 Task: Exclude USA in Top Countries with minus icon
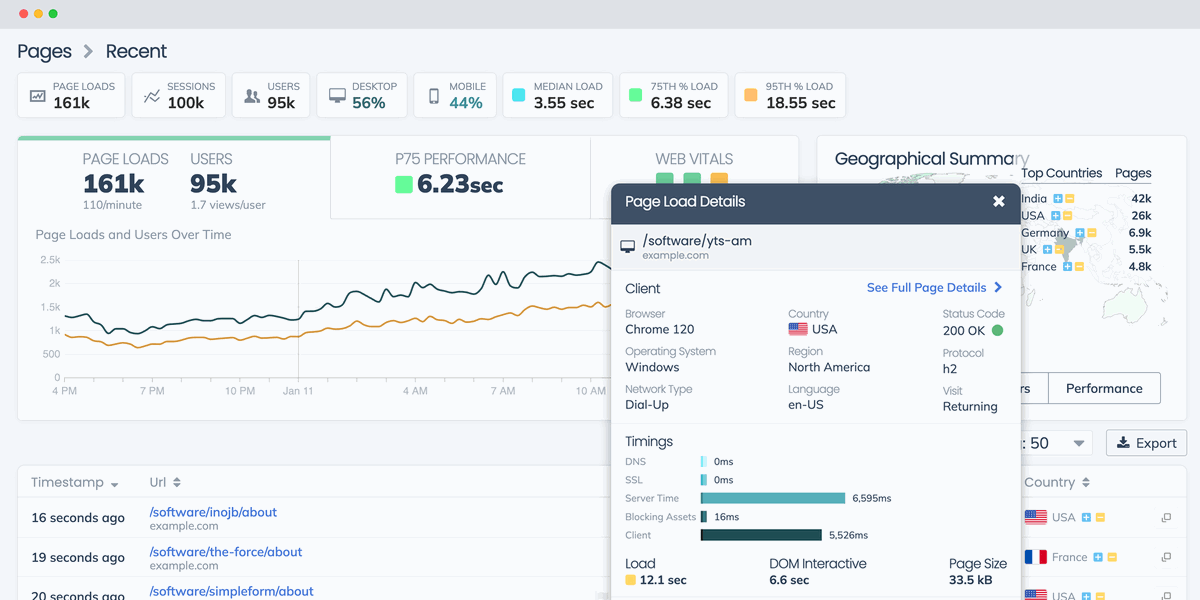pyautogui.click(x=1067, y=216)
